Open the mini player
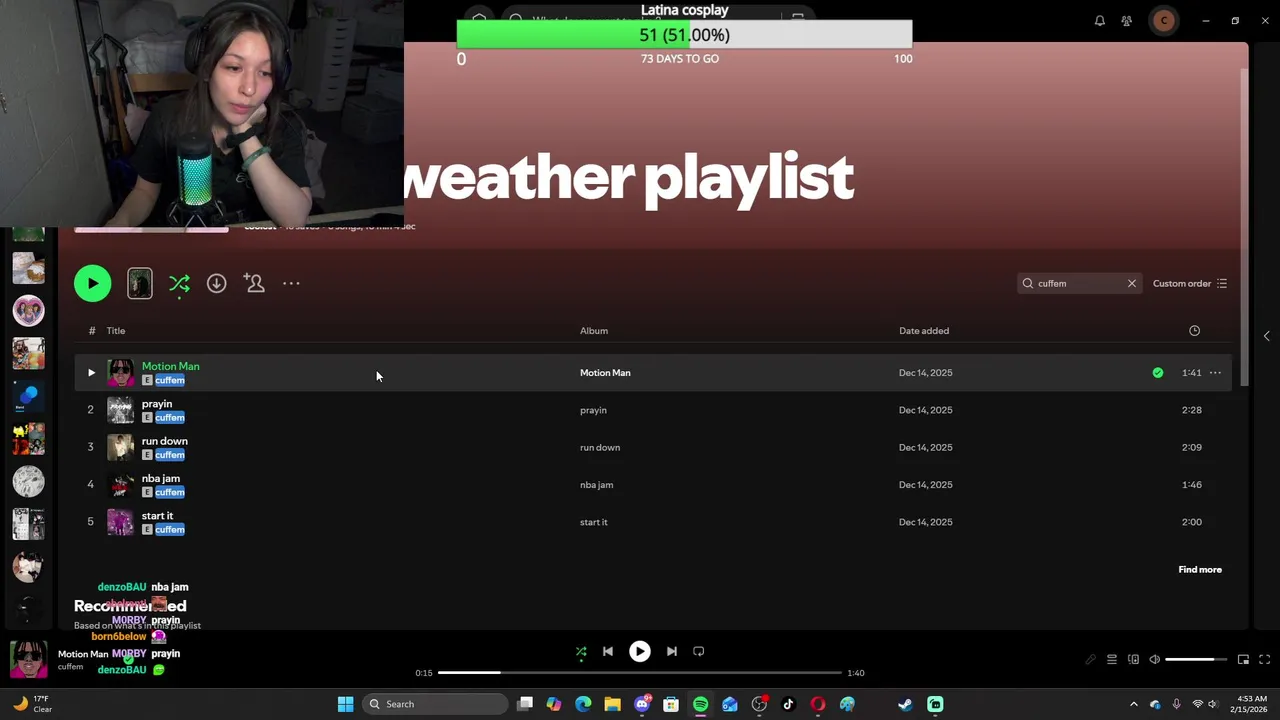The image size is (1280, 720). [1243, 659]
